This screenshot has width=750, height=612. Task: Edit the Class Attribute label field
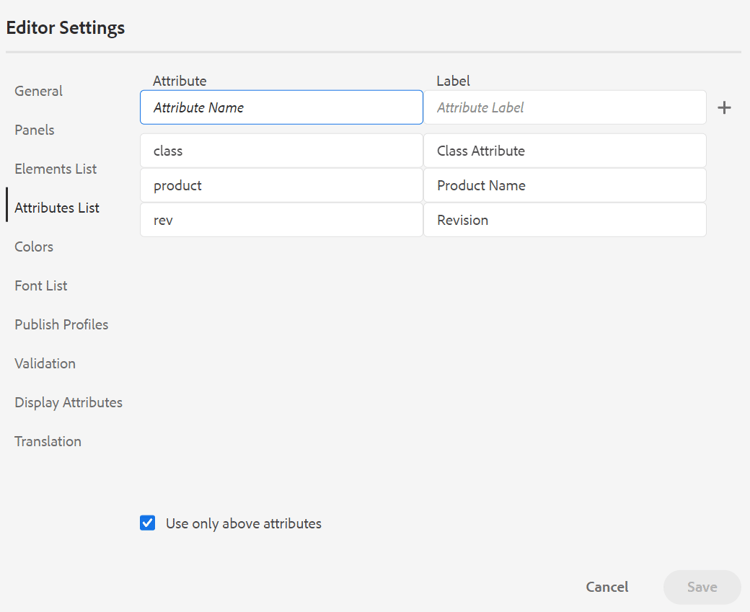pyautogui.click(x=565, y=151)
